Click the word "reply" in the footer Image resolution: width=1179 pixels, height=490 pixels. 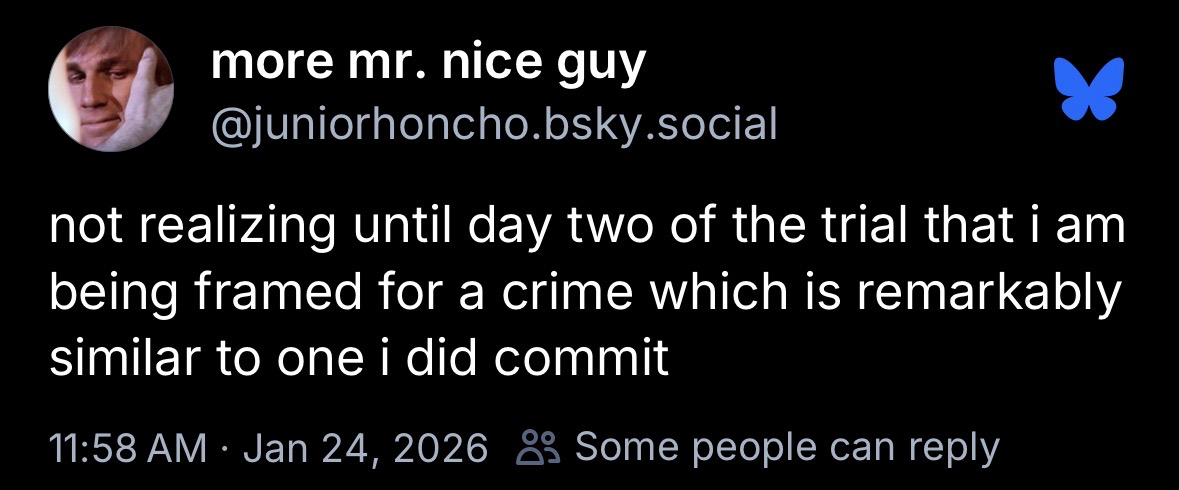[957, 446]
